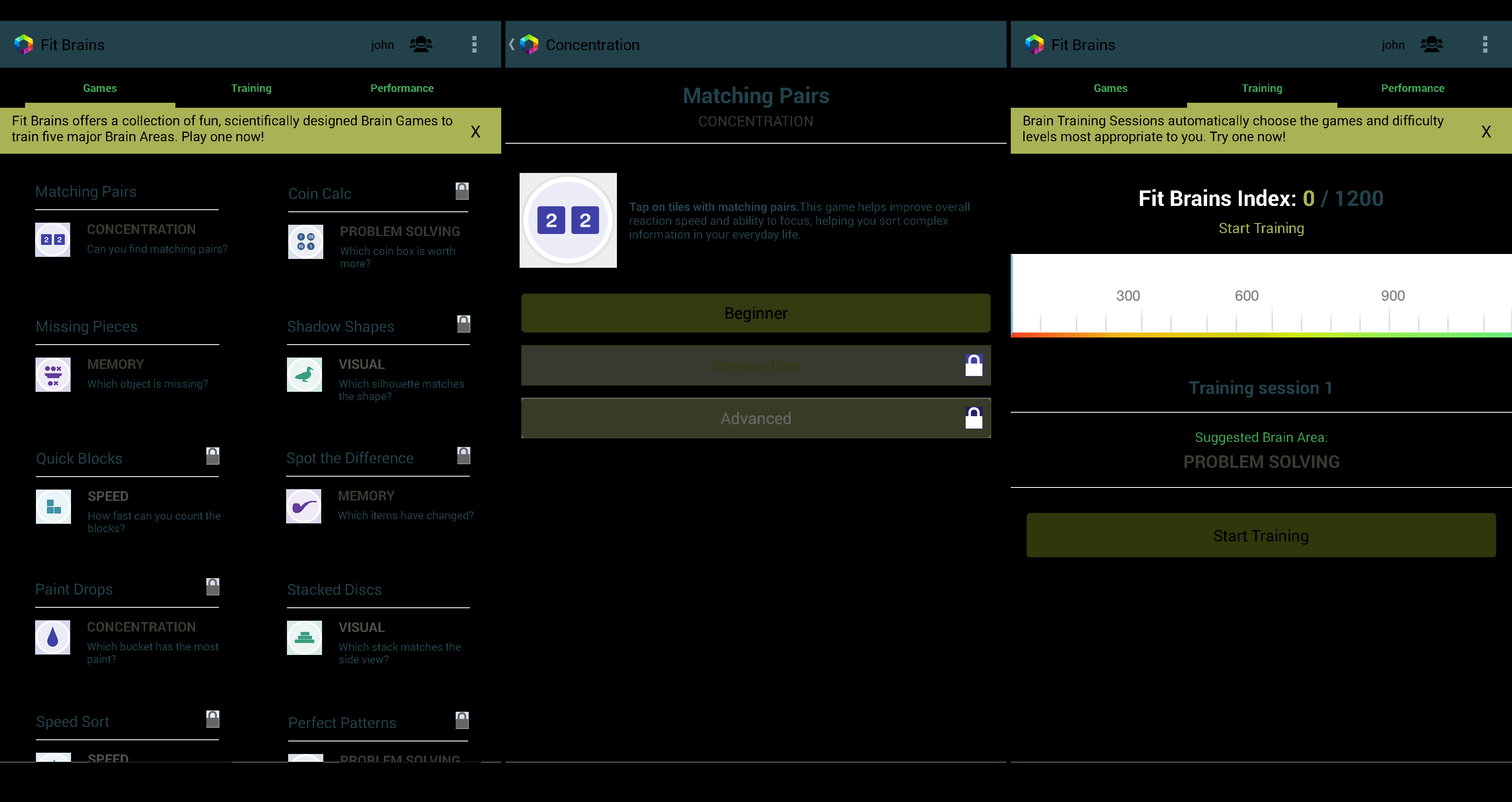Tap lock icon next to Speed Sort
The width and height of the screenshot is (1512, 802).
coord(213,719)
